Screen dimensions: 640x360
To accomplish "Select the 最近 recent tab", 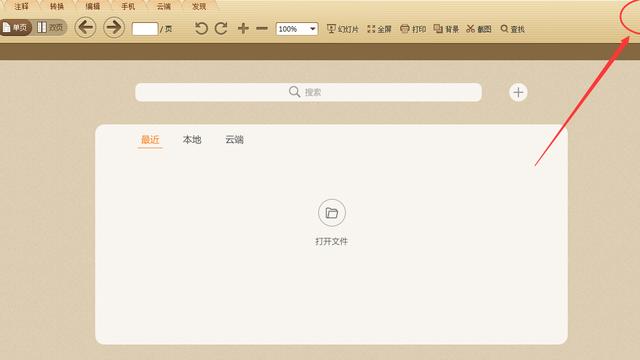I will coord(150,140).
